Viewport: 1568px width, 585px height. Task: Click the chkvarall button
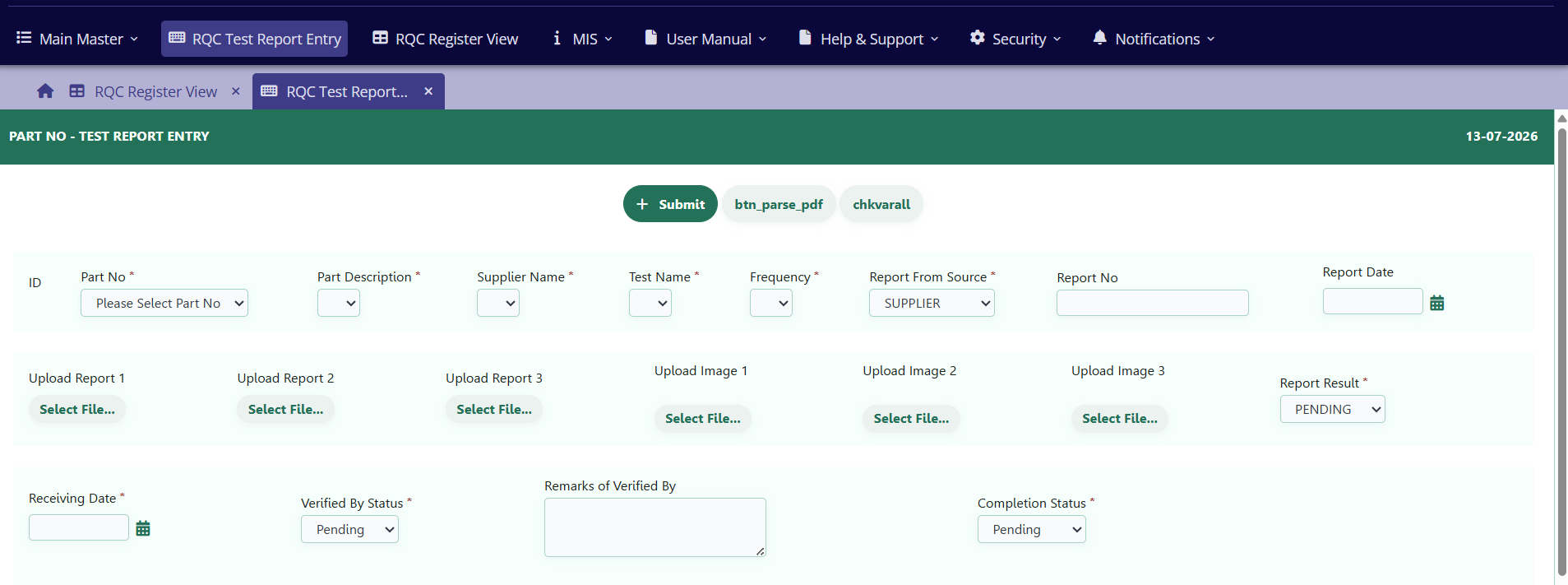click(x=881, y=204)
